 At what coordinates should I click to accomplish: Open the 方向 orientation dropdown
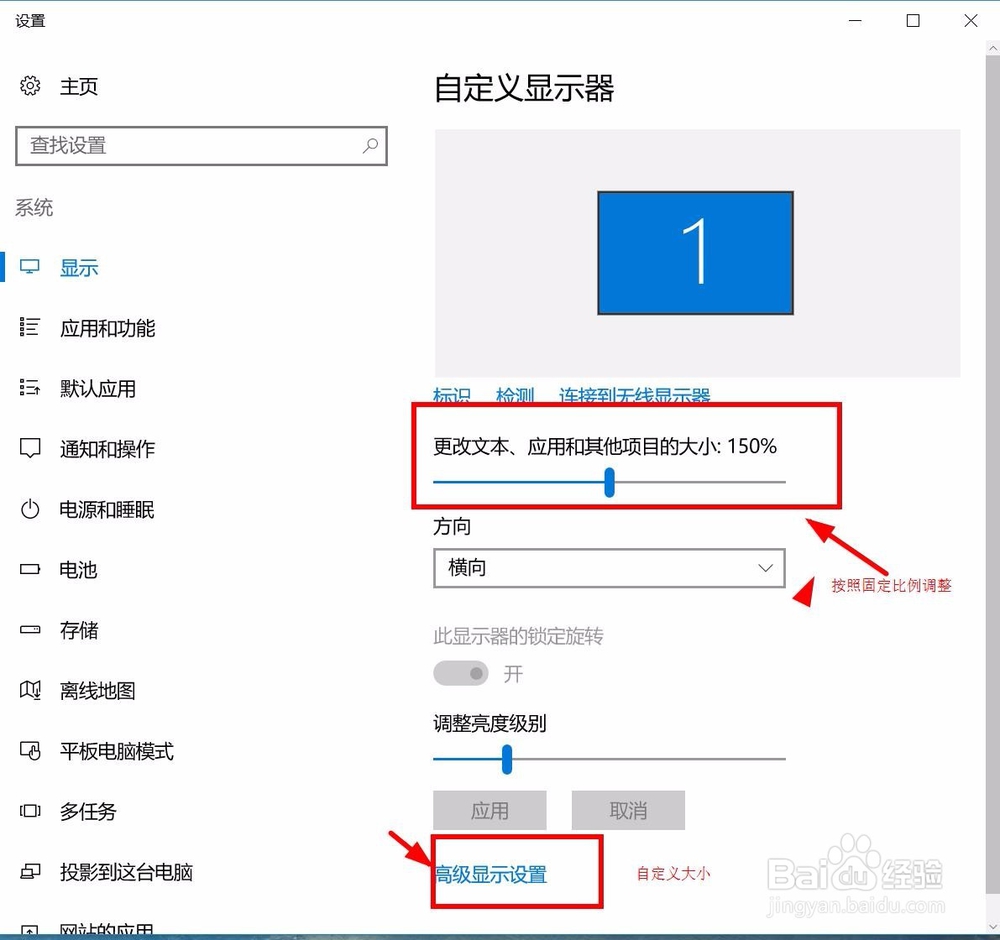point(608,568)
